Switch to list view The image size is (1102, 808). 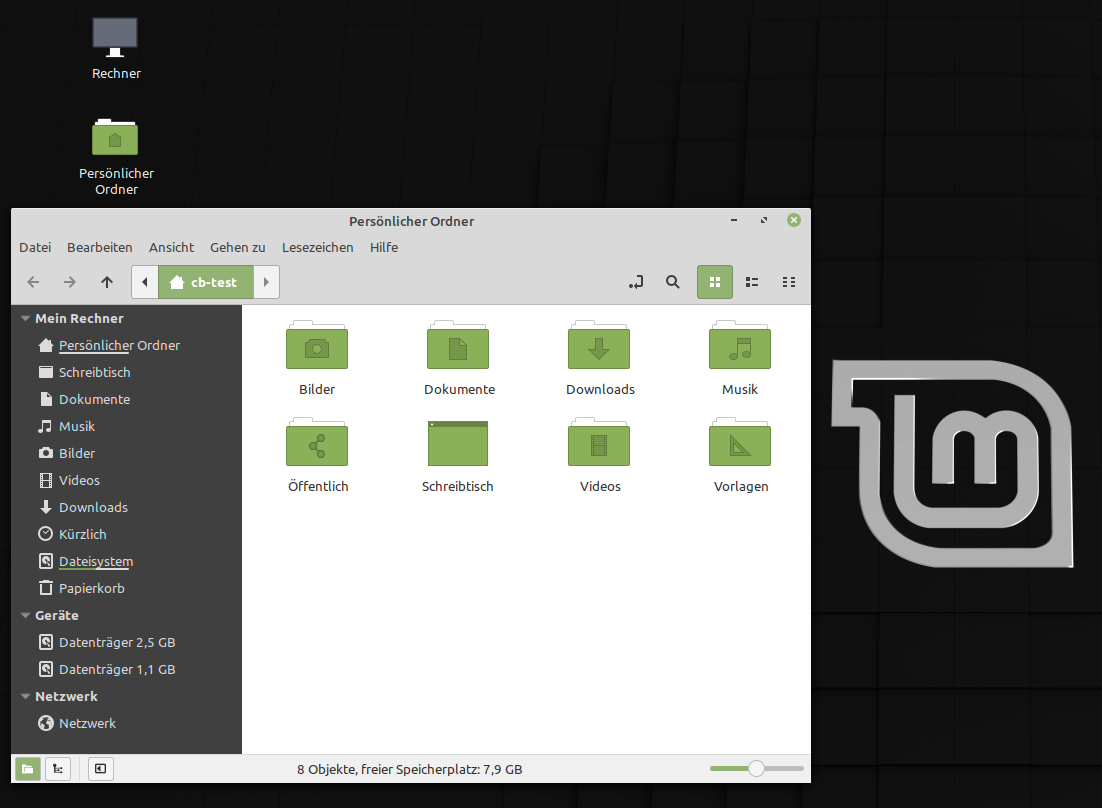pyautogui.click(x=752, y=282)
